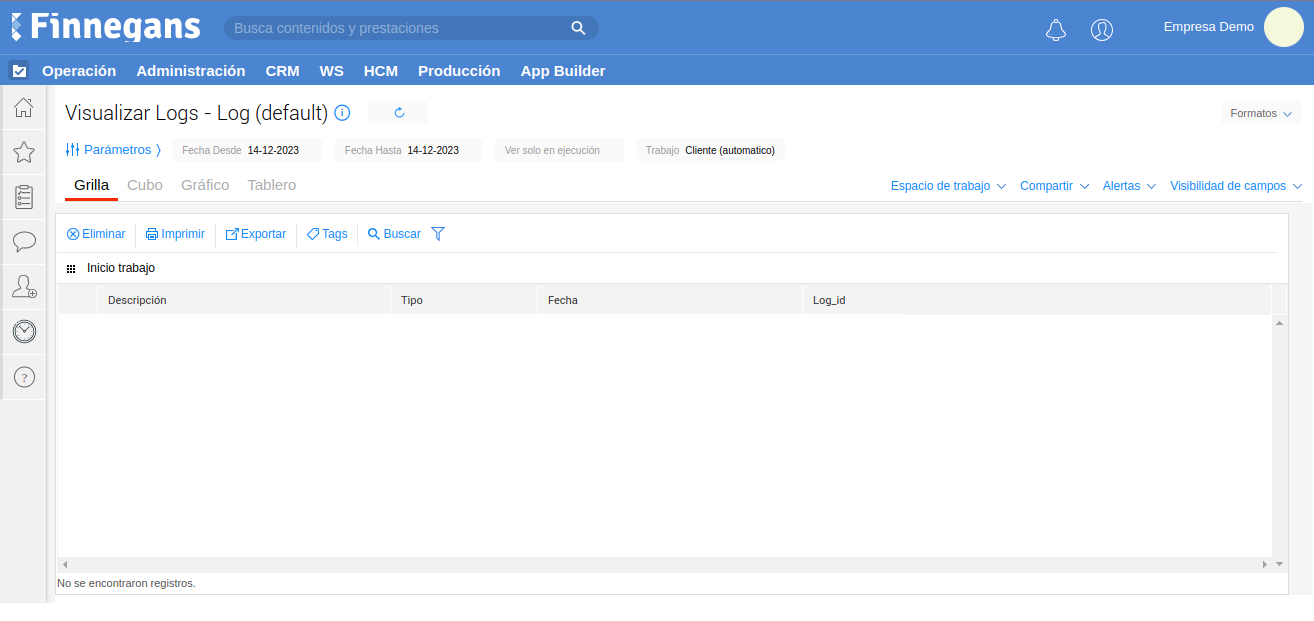The height and width of the screenshot is (621, 1314).
Task: Open the clipboard tasks sidebar icon
Action: [24, 197]
